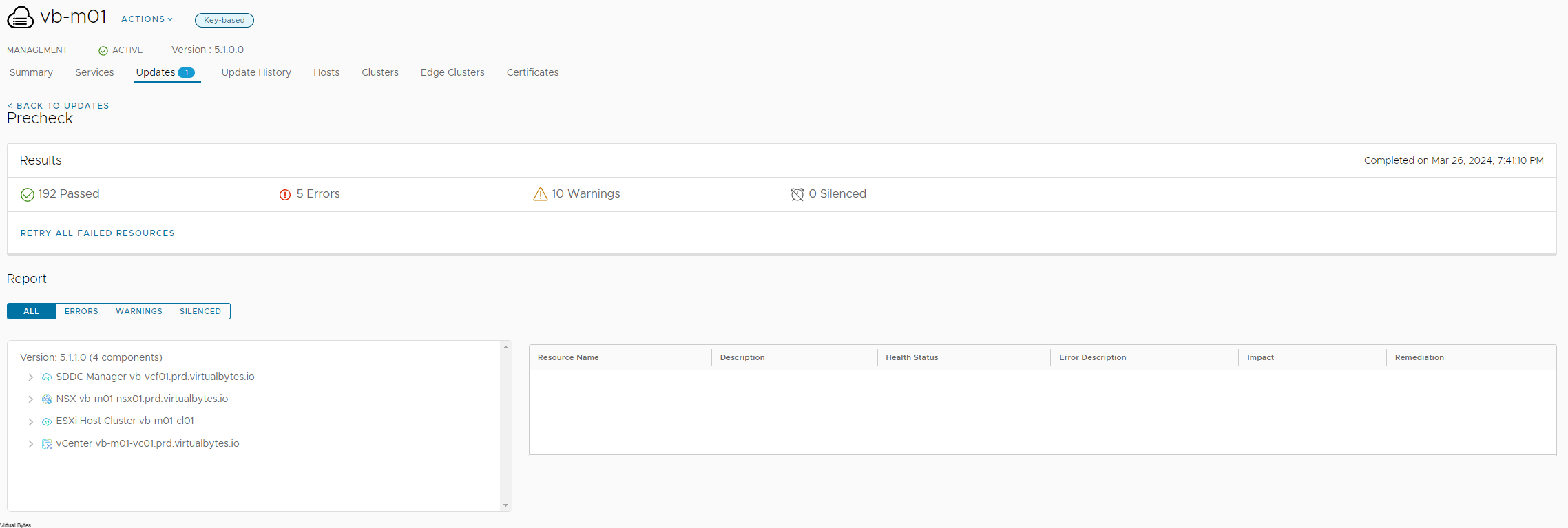Click the Completed on Mar 26, 2024 timestamp
The image size is (1568, 528).
[1454, 160]
